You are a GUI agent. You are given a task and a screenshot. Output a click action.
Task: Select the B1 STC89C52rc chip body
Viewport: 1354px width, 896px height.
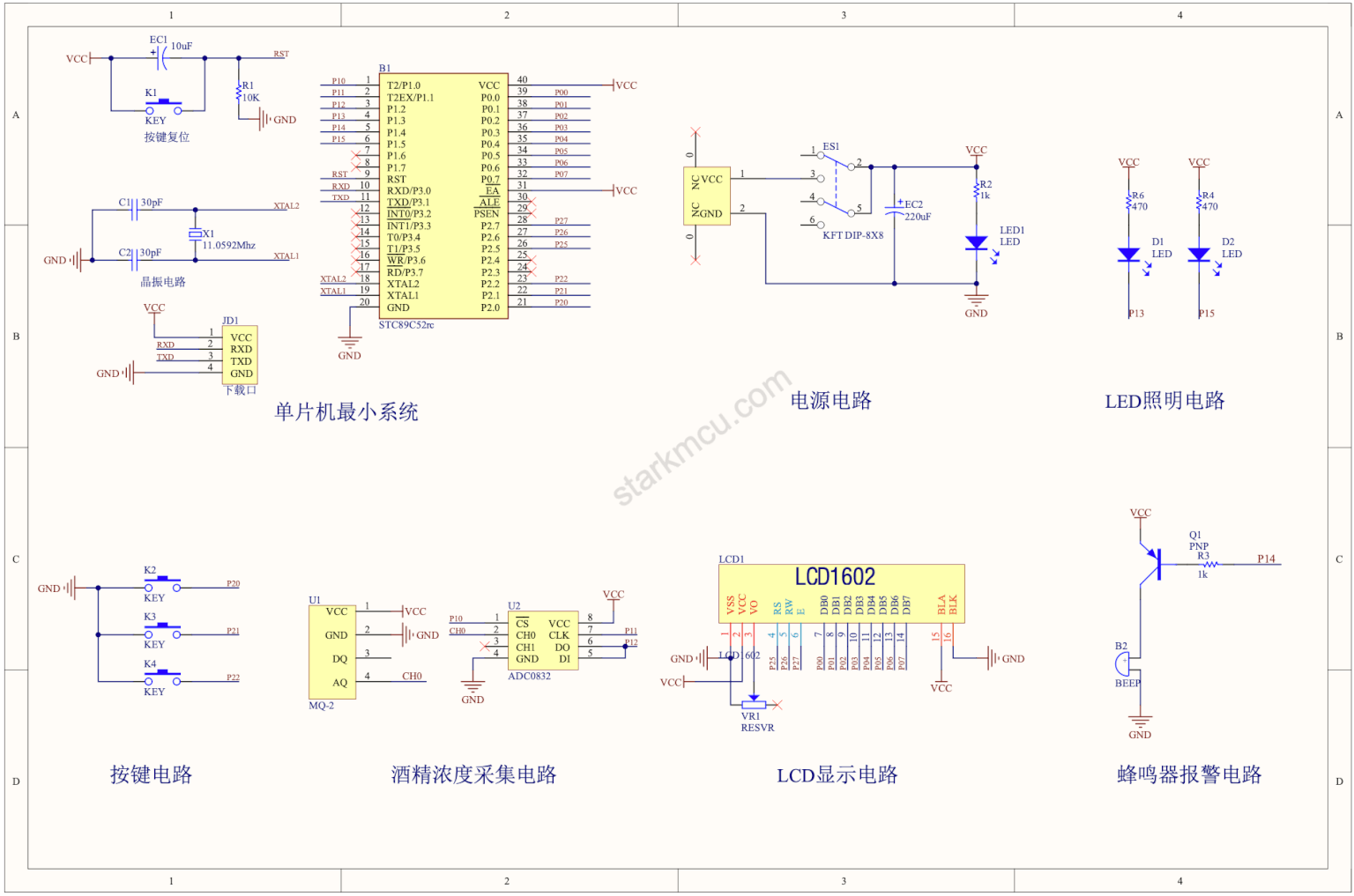(443, 196)
